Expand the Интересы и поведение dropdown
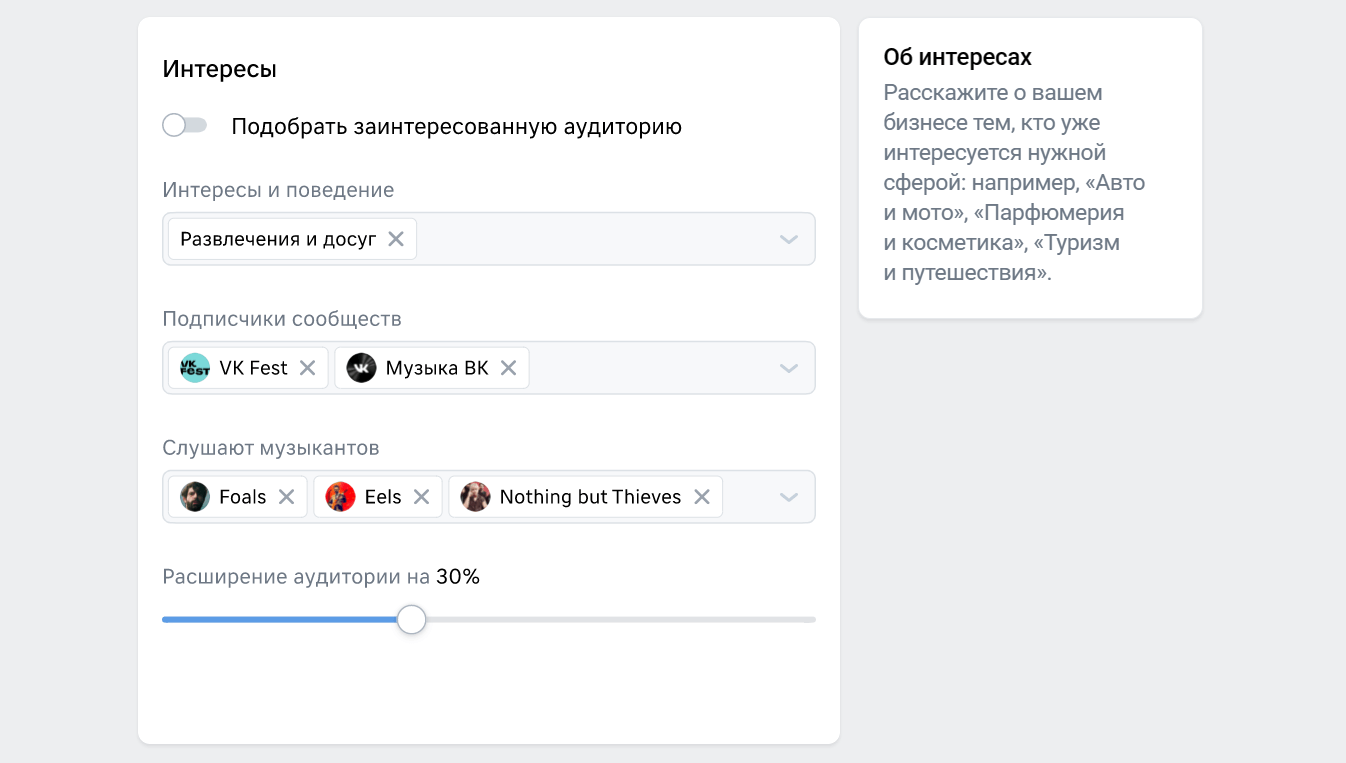Screen dimensions: 1346x763 coord(788,240)
